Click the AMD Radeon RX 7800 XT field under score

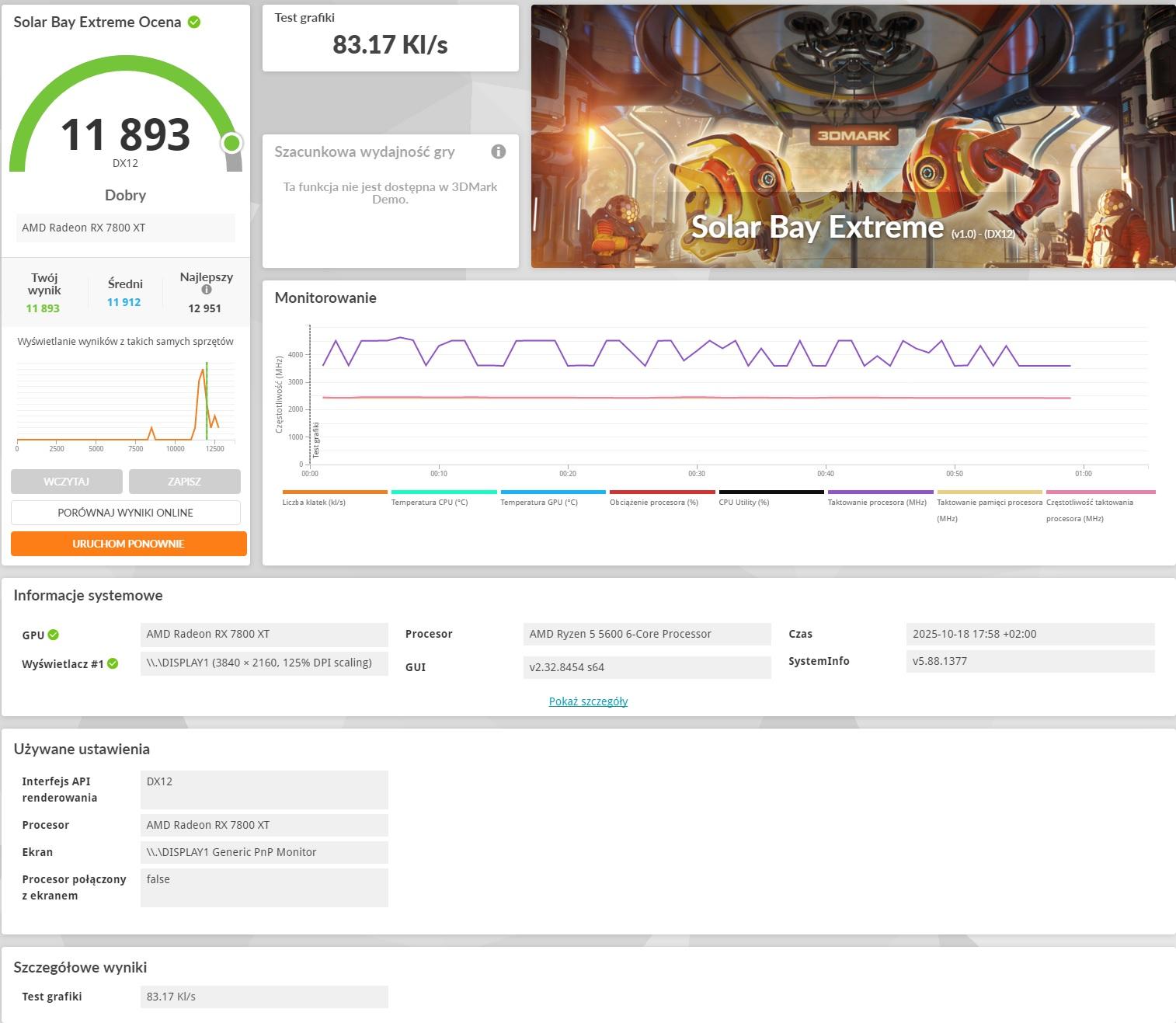[x=126, y=228]
